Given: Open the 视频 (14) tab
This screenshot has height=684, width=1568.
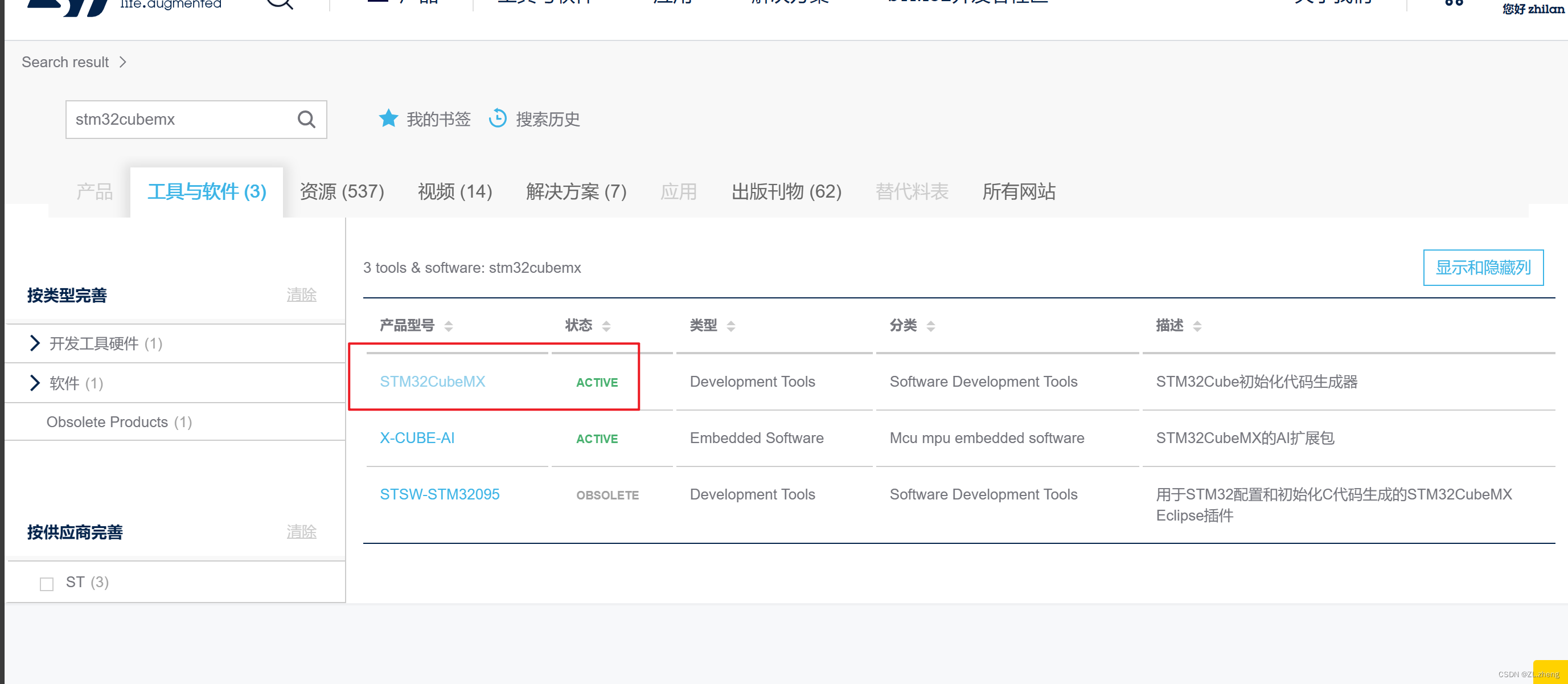Looking at the screenshot, I should tap(455, 191).
